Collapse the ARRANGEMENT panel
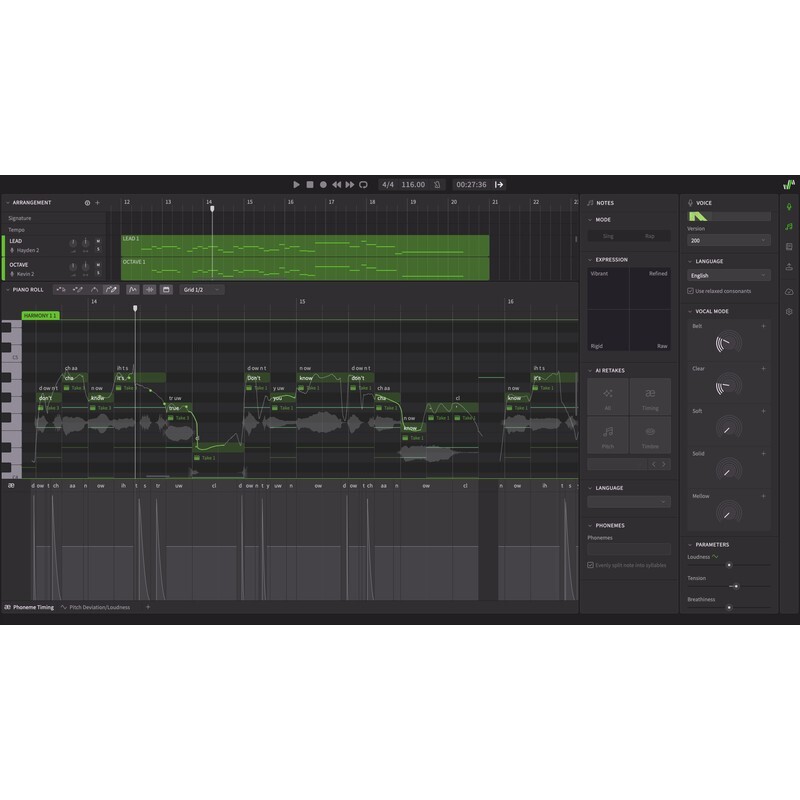 (8, 201)
